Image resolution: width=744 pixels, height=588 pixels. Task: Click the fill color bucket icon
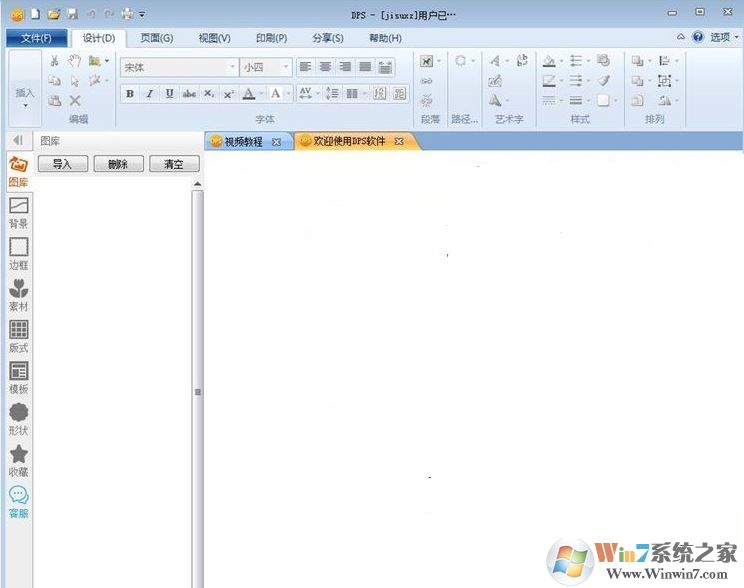click(x=549, y=61)
